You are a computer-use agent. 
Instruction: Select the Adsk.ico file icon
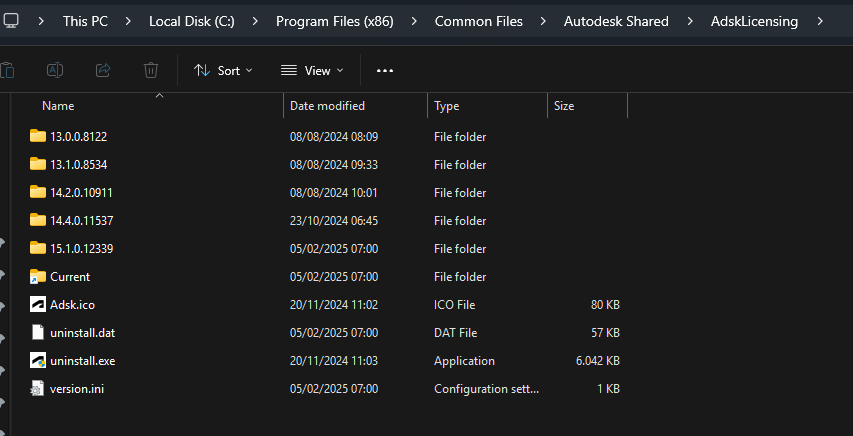tap(38, 304)
